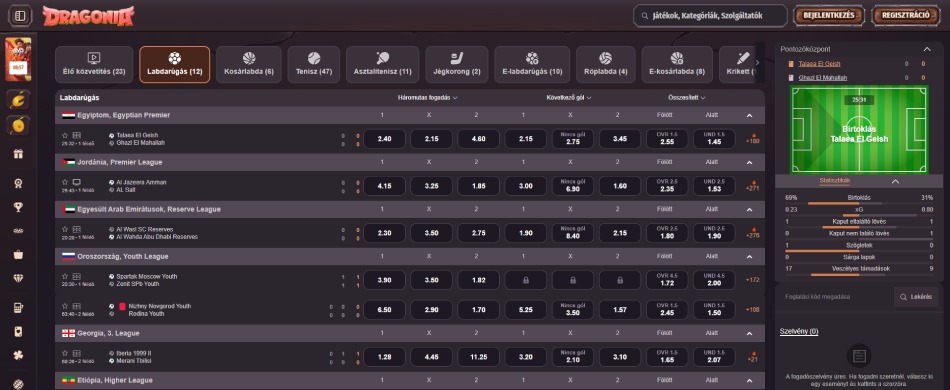Favorite the Al Wasl SC Reserves match star

coord(65,229)
